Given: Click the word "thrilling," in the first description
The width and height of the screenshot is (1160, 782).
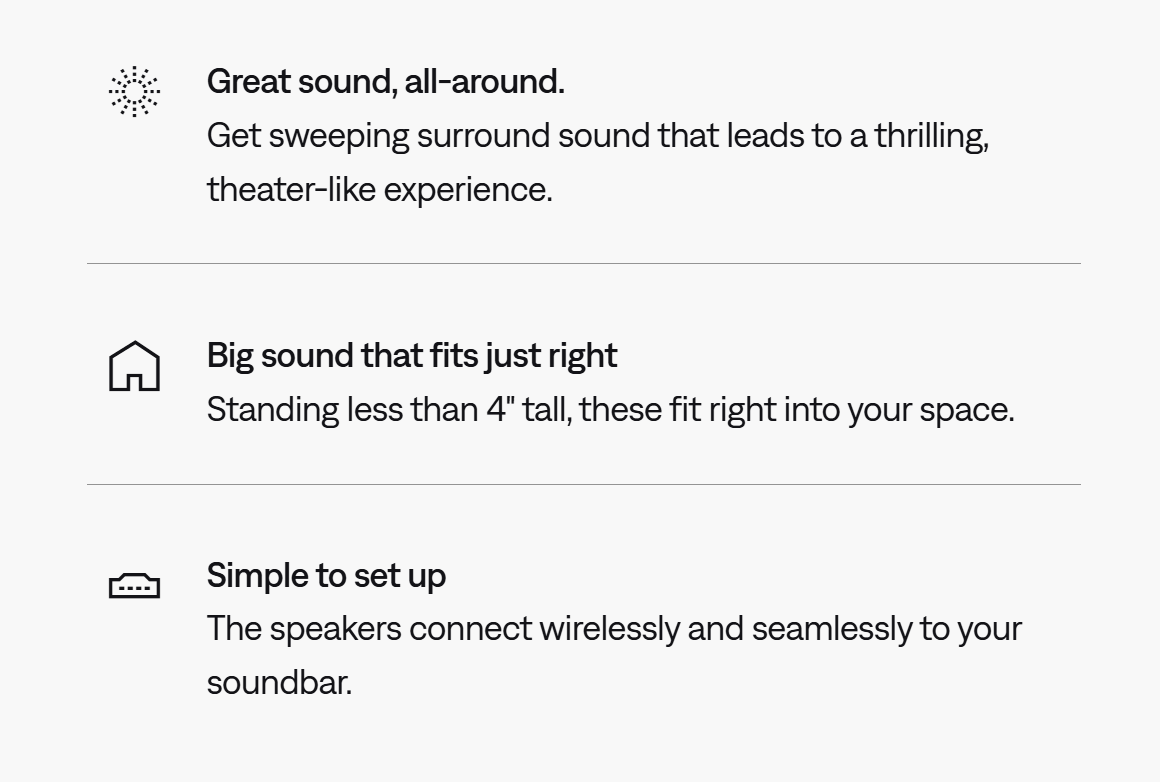Looking at the screenshot, I should pyautogui.click(x=931, y=135).
